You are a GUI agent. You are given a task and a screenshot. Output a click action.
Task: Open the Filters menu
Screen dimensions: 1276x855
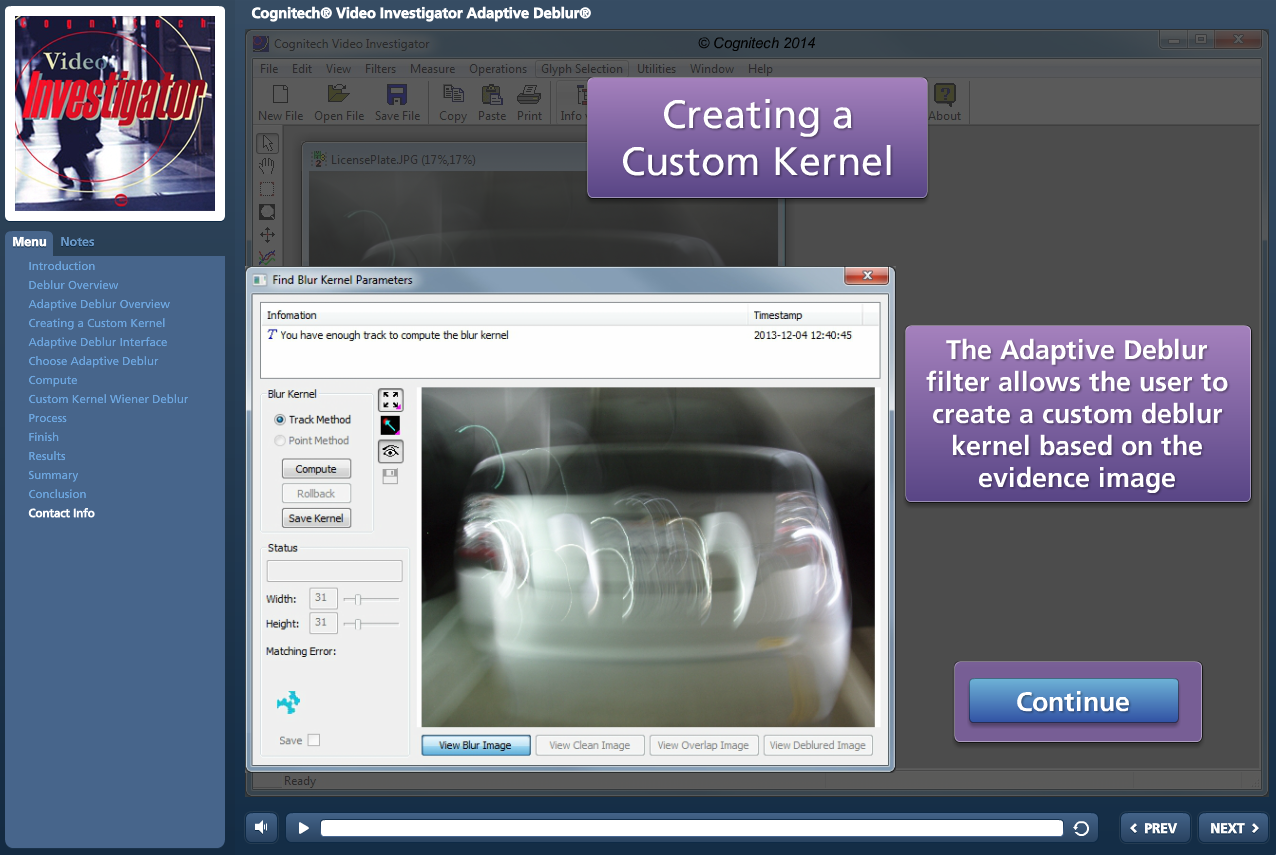pyautogui.click(x=380, y=69)
